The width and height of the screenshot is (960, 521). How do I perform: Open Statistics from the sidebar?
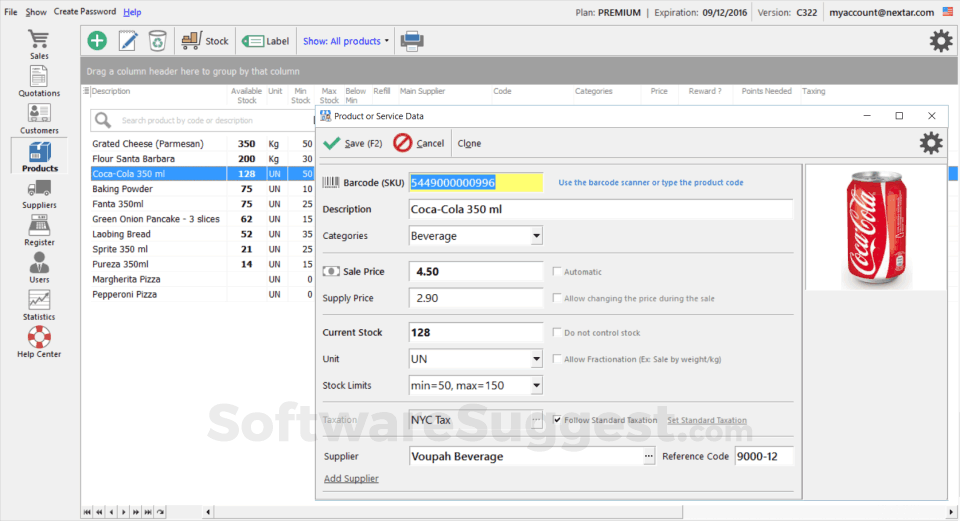pos(39,305)
